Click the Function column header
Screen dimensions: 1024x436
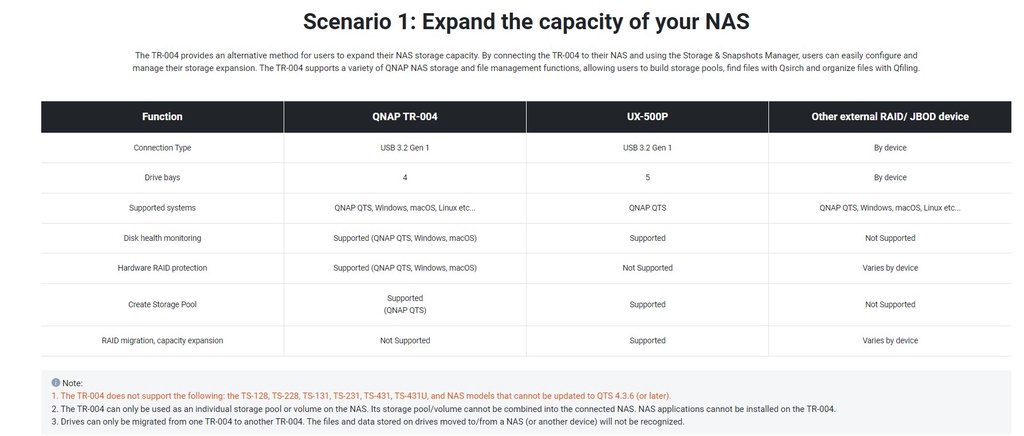tap(162, 117)
